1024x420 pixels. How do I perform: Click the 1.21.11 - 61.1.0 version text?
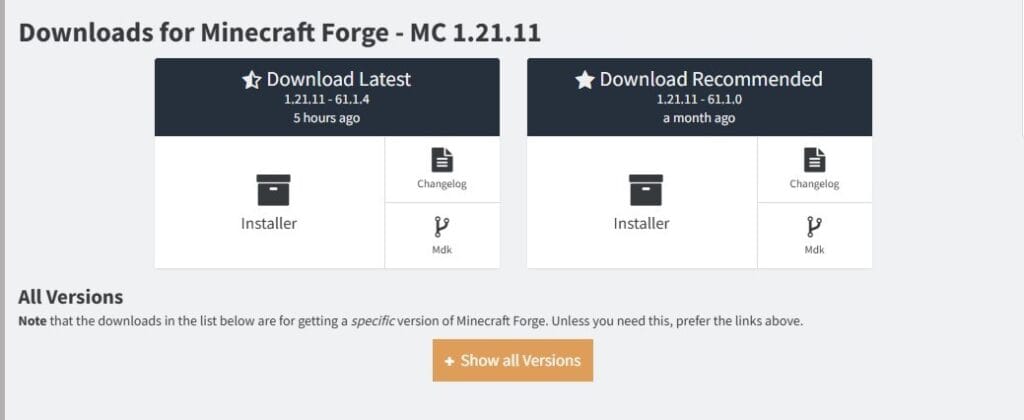699,100
